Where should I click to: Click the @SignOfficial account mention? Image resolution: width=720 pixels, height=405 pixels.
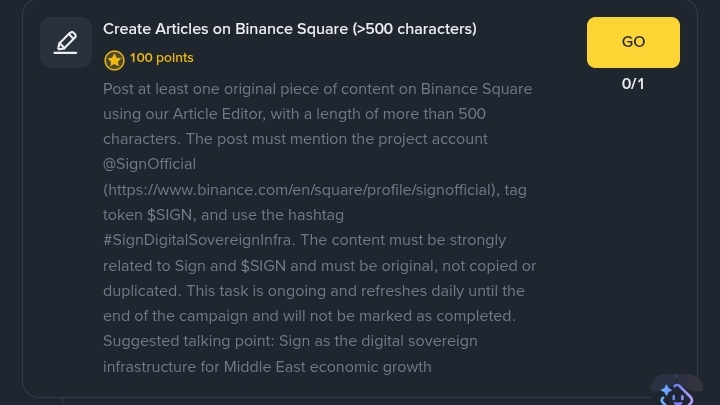[149, 164]
